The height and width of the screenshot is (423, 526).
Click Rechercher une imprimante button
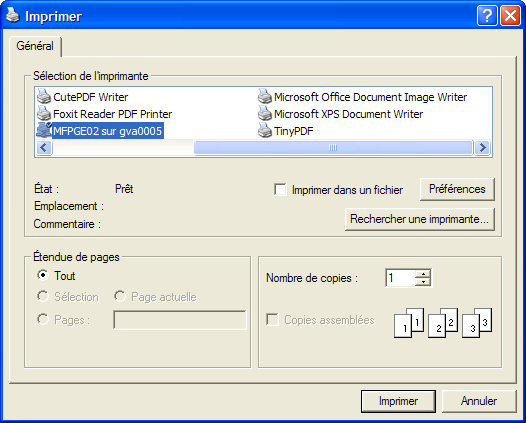pyautogui.click(x=420, y=219)
